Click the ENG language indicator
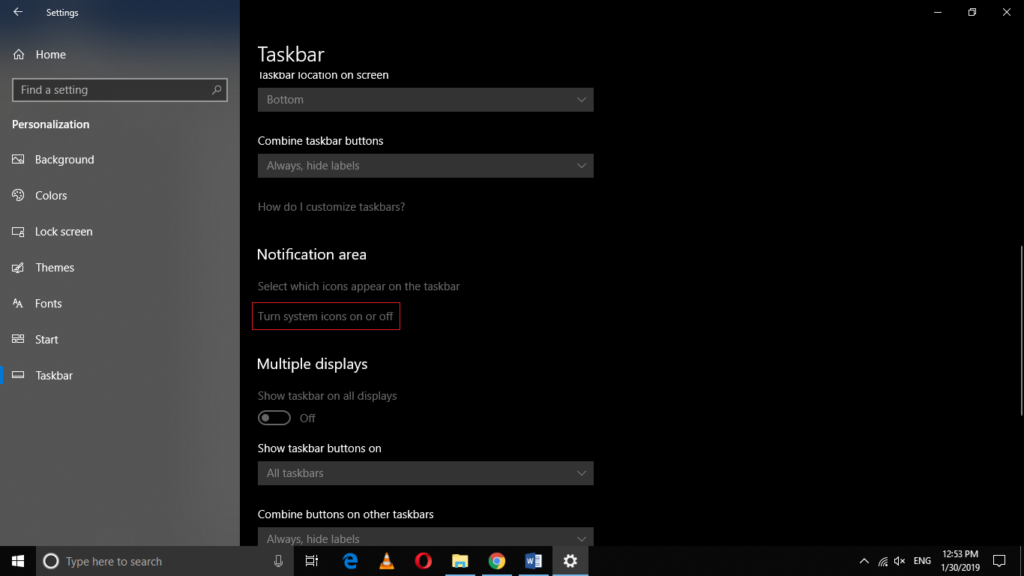The height and width of the screenshot is (576, 1024). (x=922, y=561)
